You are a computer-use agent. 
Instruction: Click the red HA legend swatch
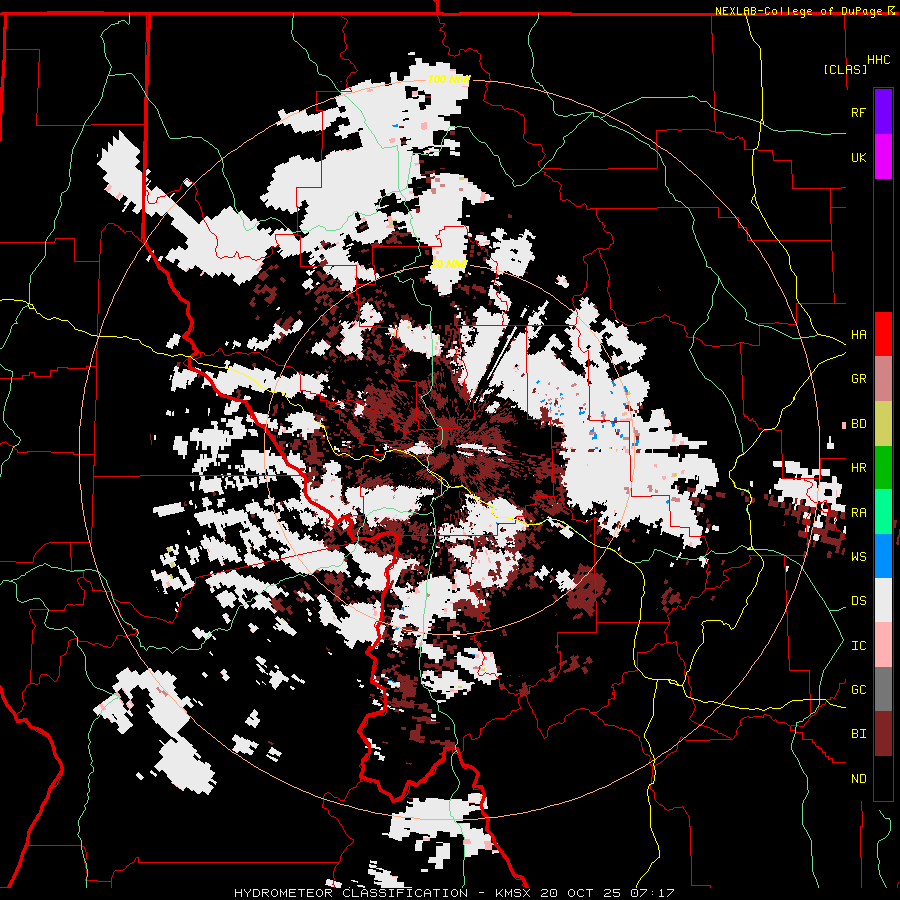point(883,334)
